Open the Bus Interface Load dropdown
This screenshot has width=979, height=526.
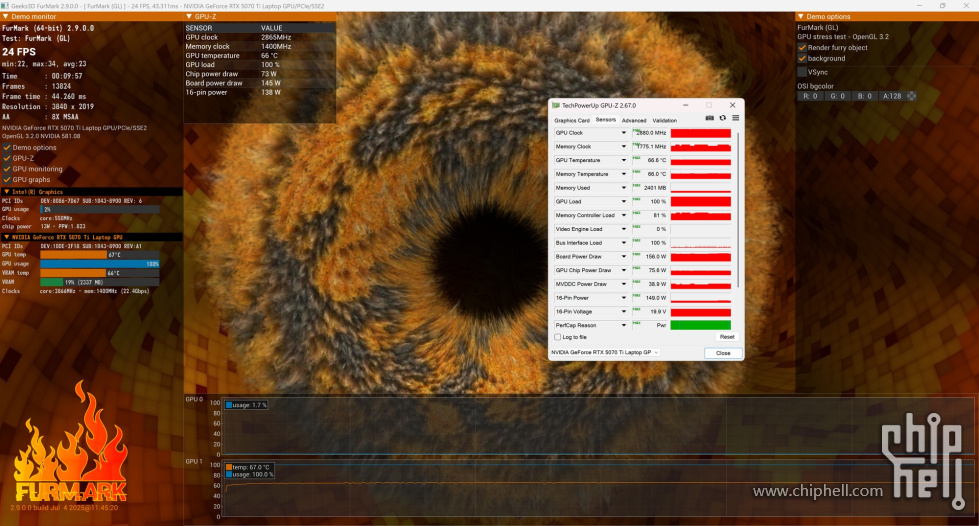(x=623, y=243)
